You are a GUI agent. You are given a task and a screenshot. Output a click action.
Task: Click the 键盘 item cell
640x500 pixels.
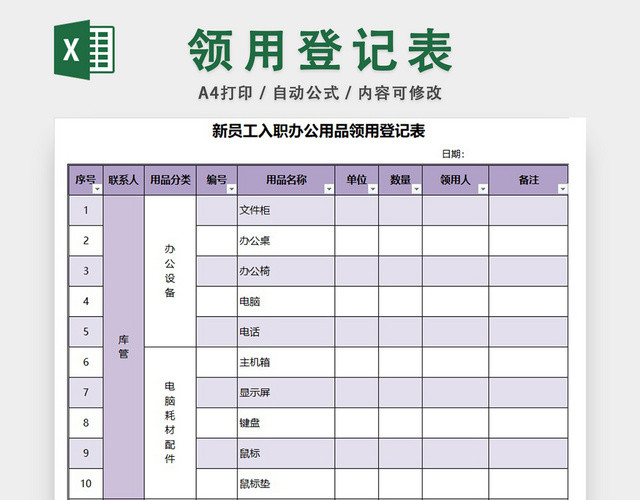[x=286, y=423]
